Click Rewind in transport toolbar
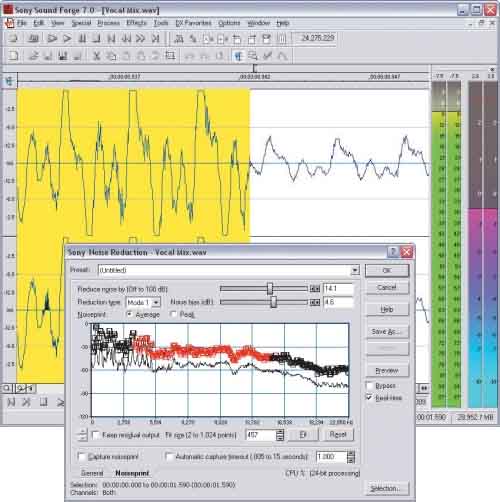This screenshot has width=500, height=502. (126, 39)
